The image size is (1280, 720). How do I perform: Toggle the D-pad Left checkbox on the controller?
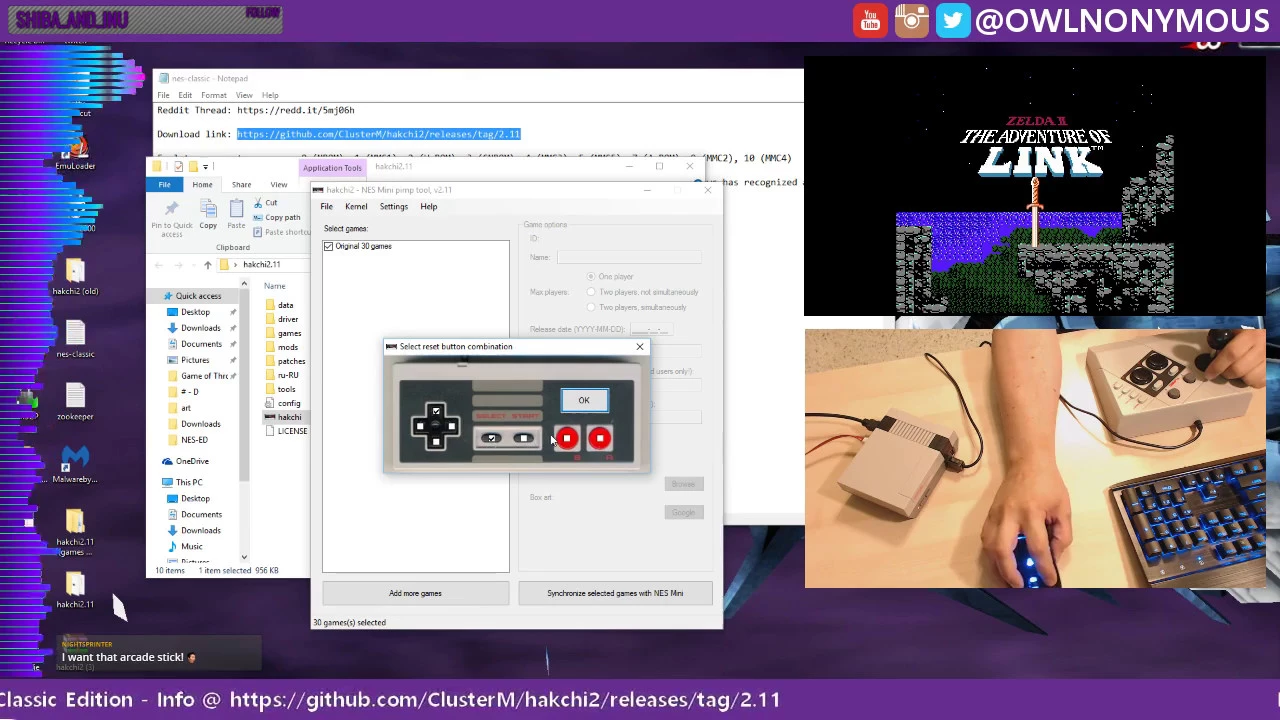[420, 427]
